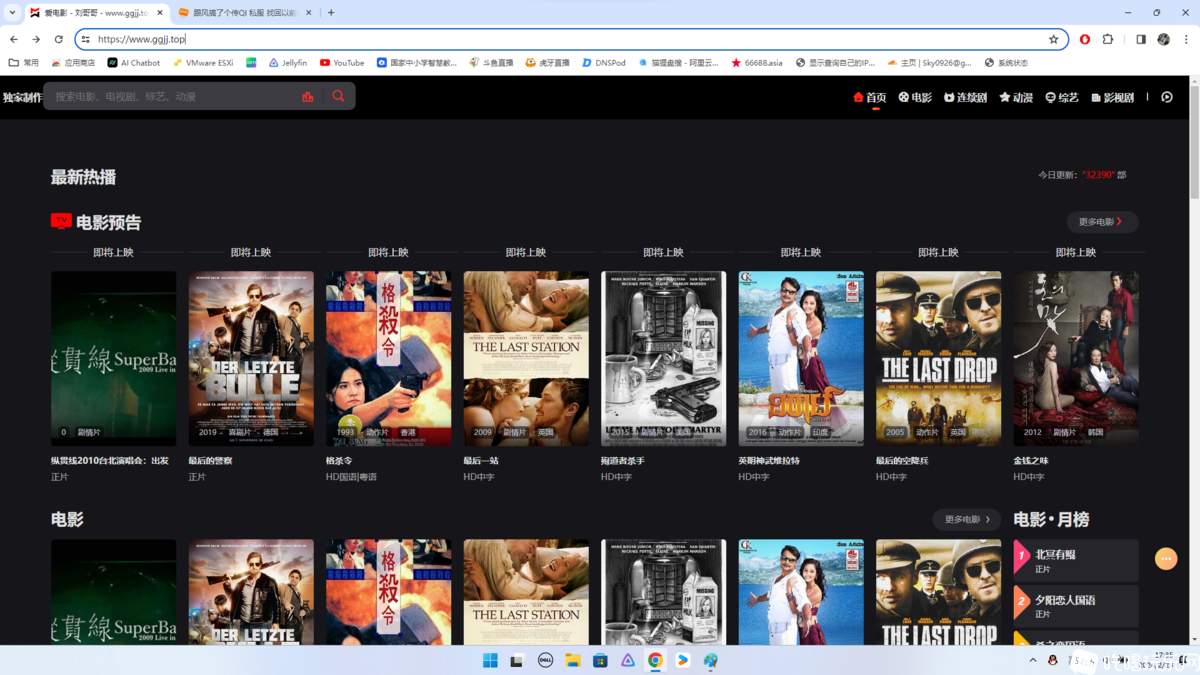Open The Last Station poster in 电影预告
This screenshot has width=1200, height=675.
[x=526, y=358]
